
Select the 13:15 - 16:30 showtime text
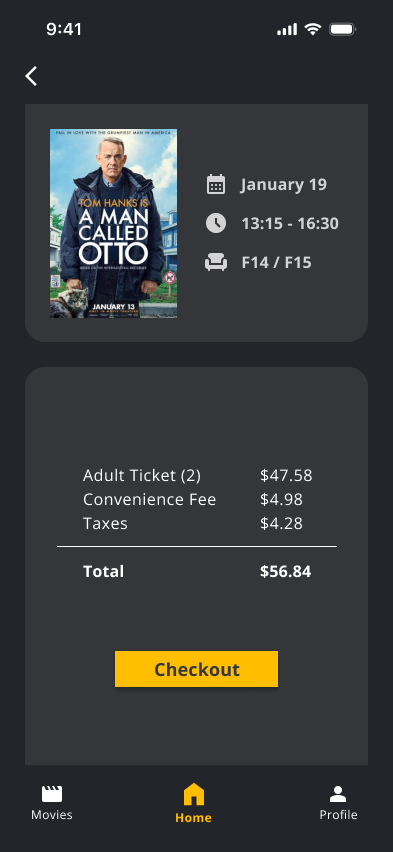(x=290, y=223)
